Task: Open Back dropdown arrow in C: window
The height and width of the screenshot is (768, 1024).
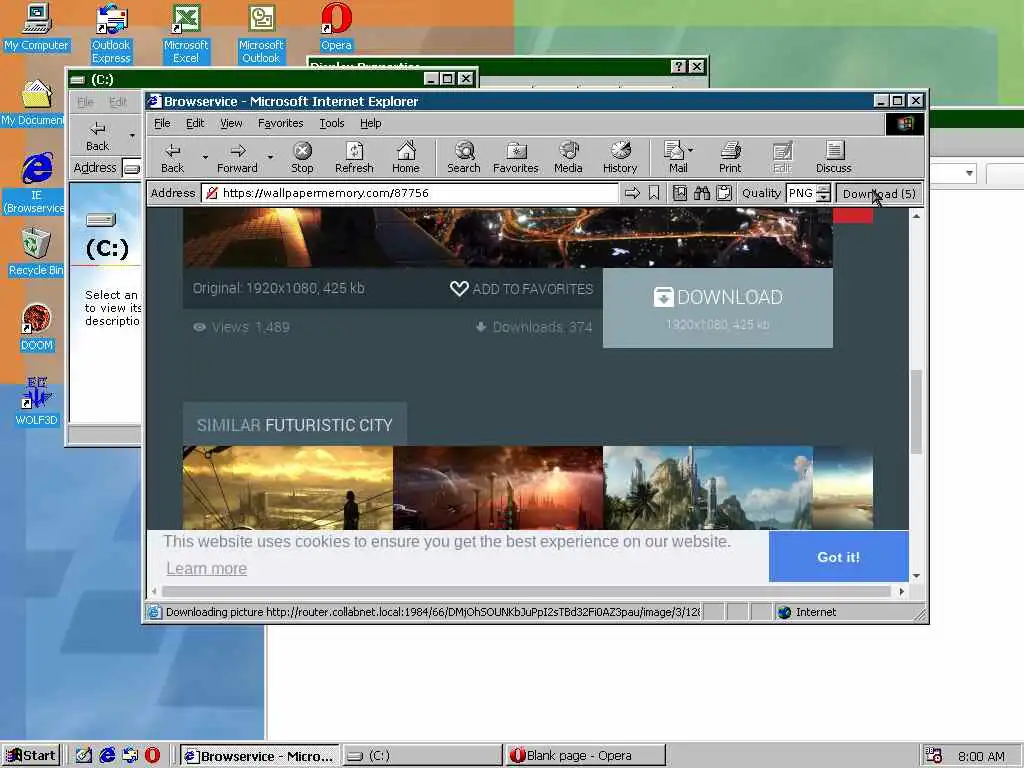Action: pyautogui.click(x=132, y=136)
